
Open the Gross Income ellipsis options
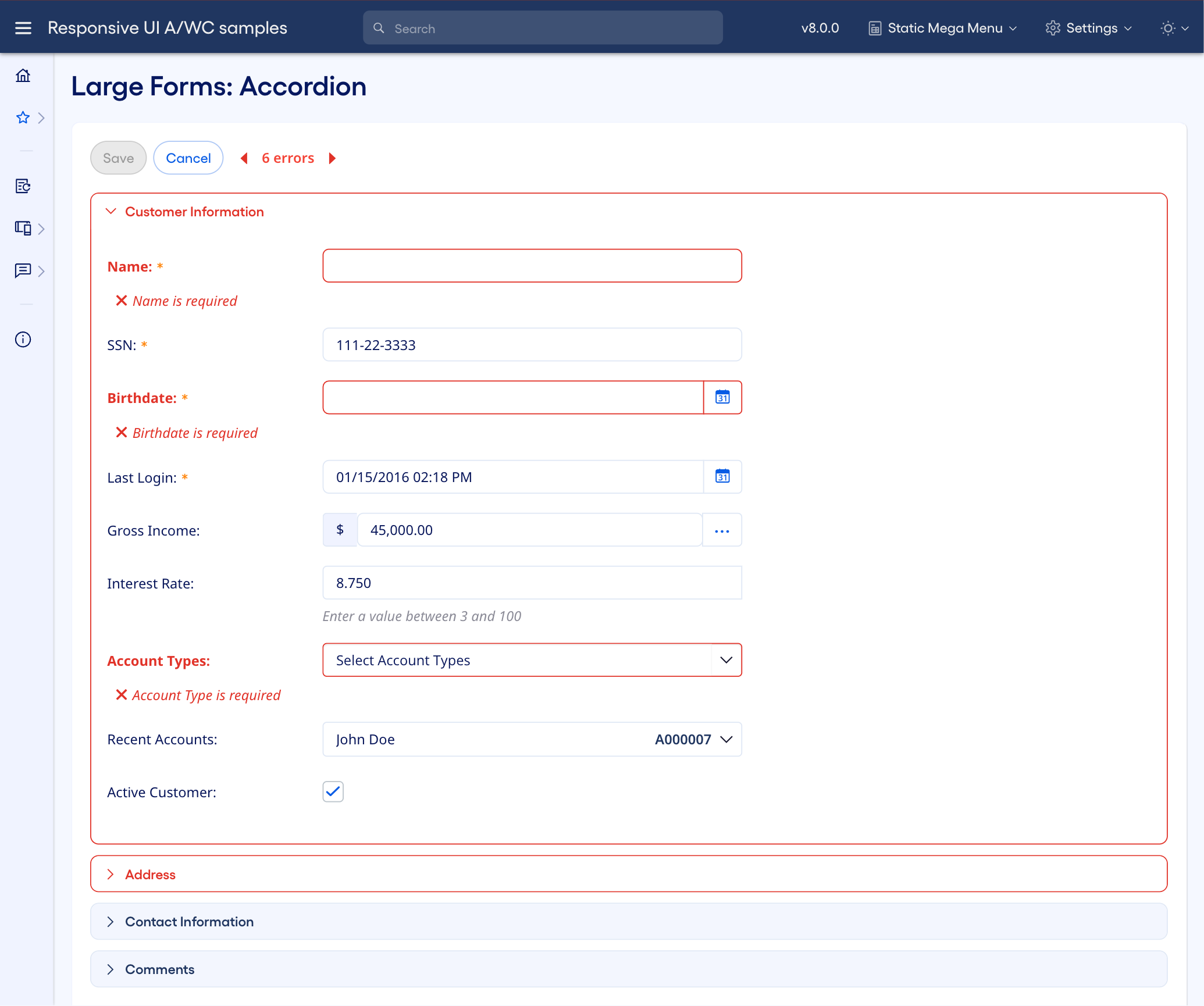point(722,530)
